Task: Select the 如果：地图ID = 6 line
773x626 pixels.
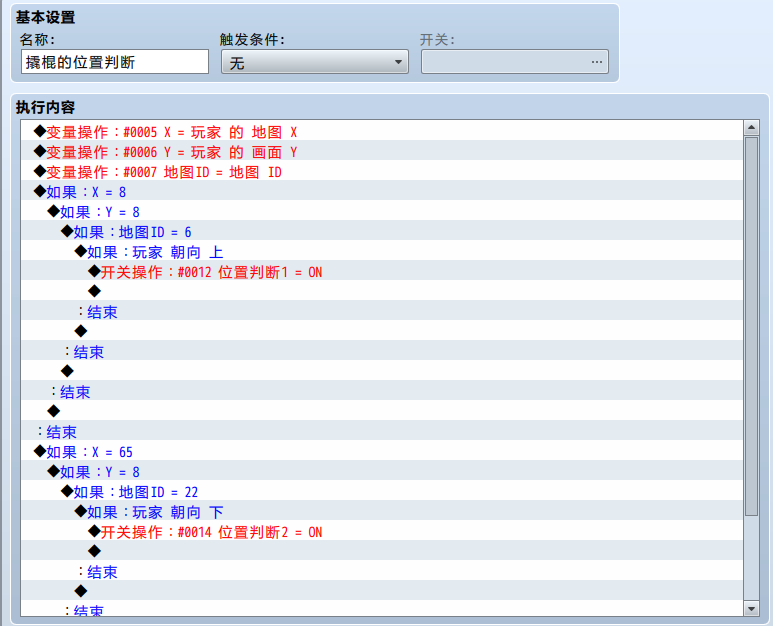Action: 382,231
